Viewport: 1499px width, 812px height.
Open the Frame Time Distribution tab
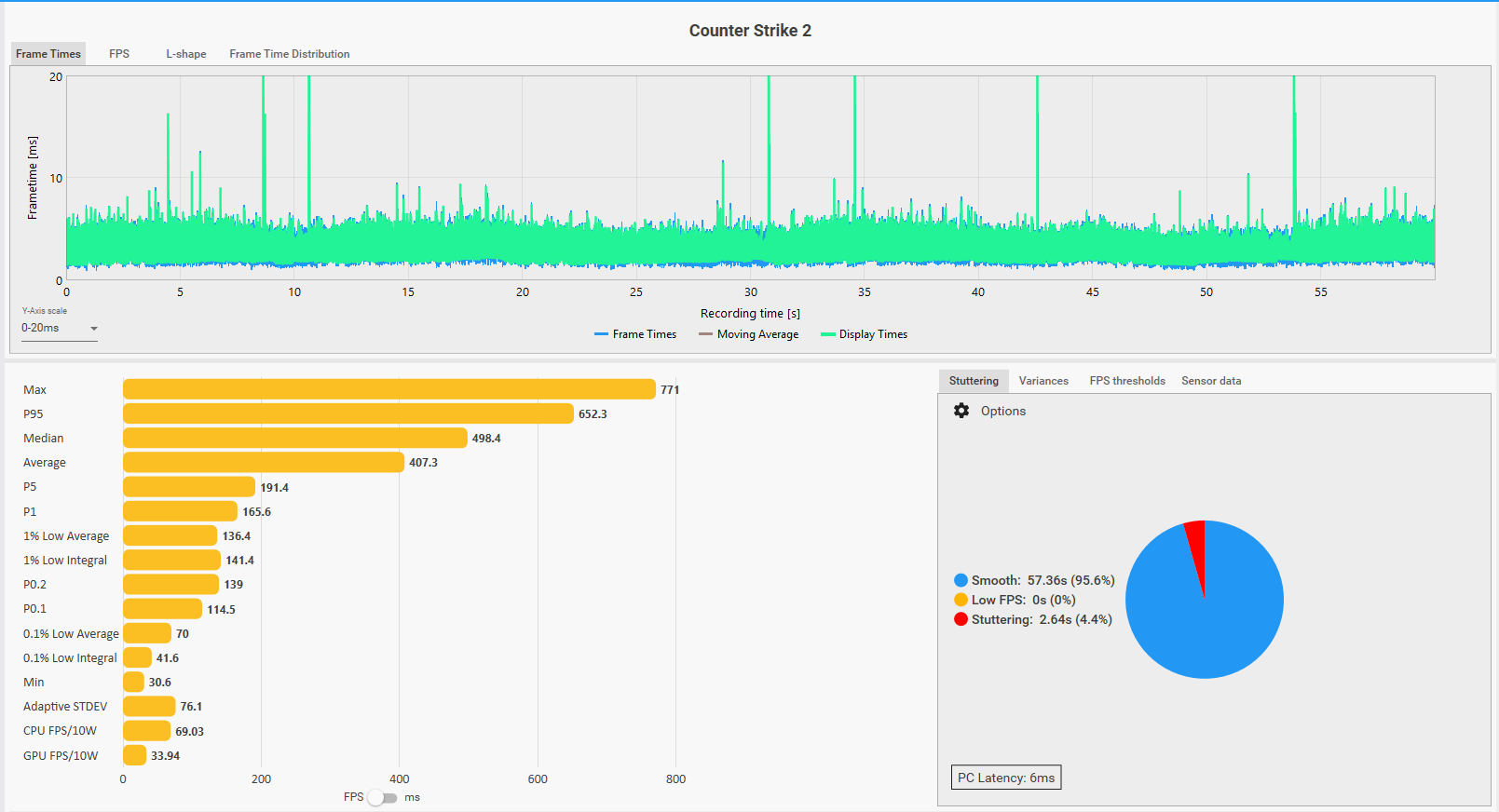click(x=290, y=54)
